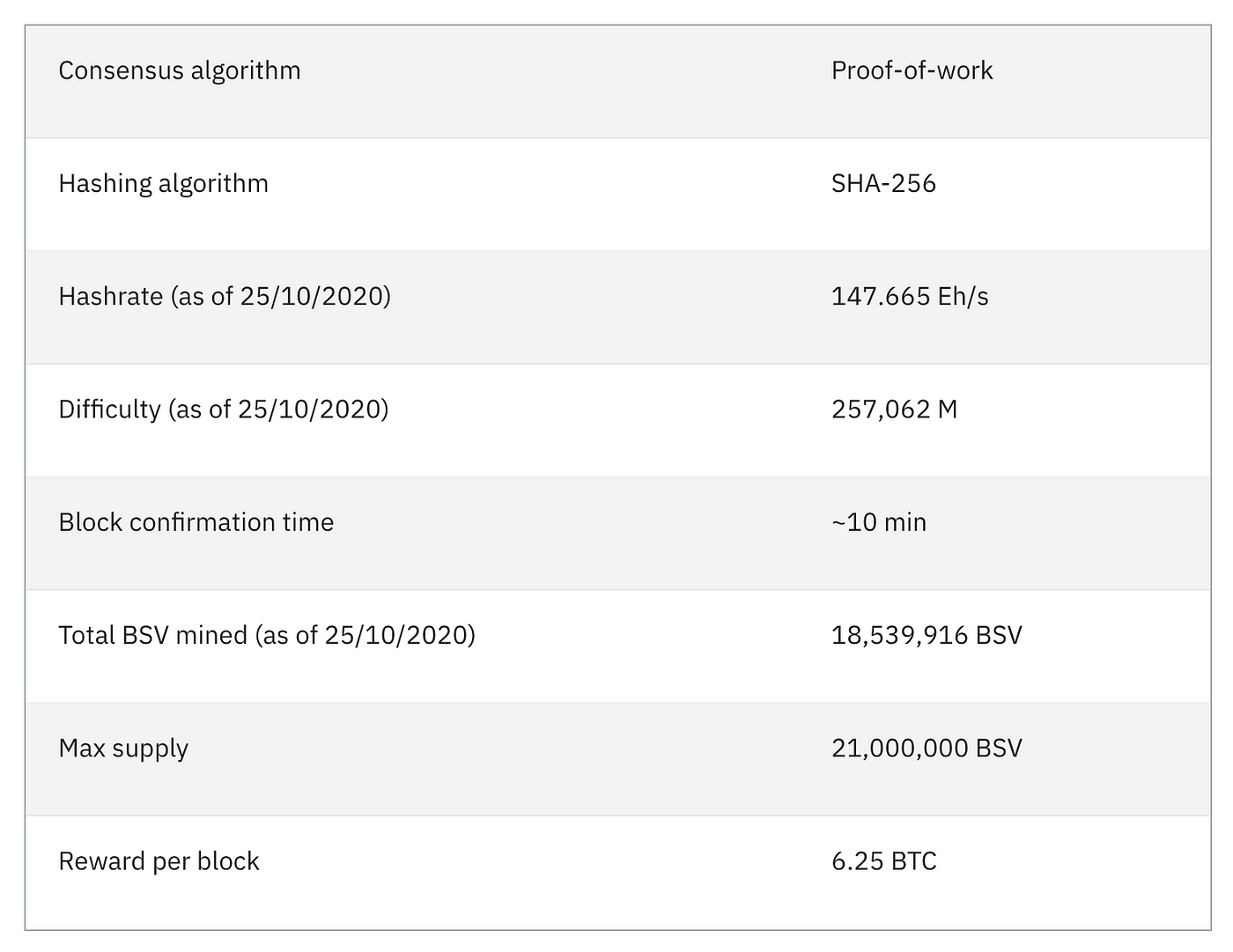Screen dimensions: 1233x952
Task: Select the Proof-of-work value cell
Action: pos(912,70)
